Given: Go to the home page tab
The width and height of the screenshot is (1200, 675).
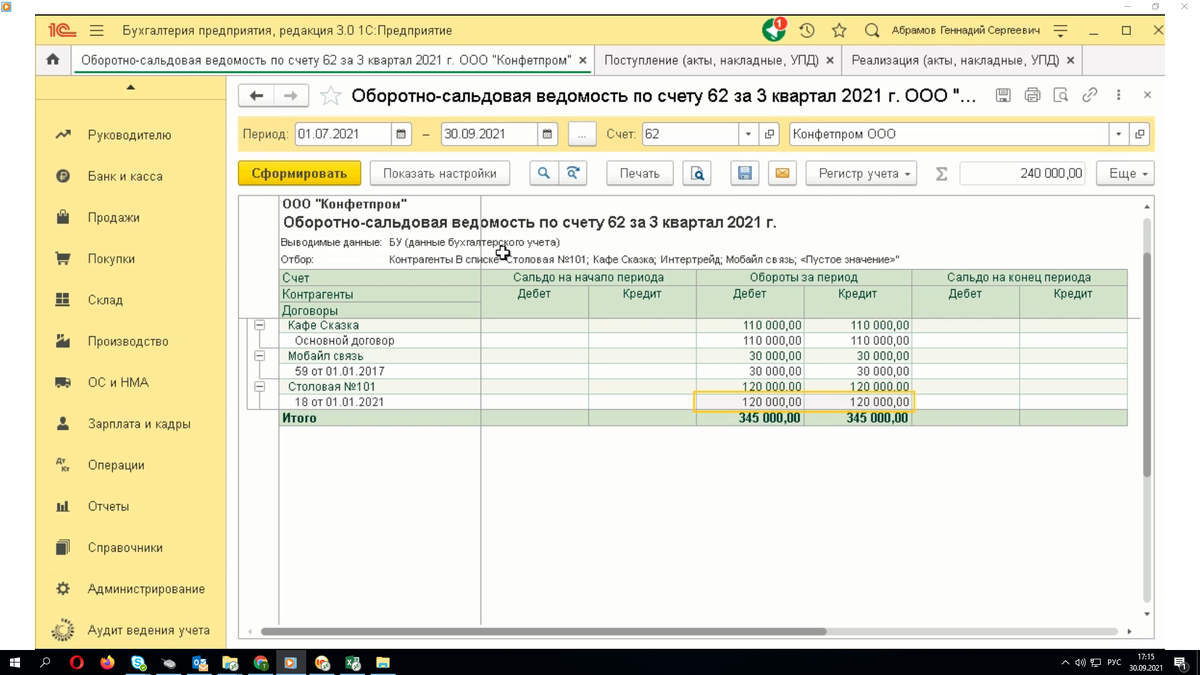Looking at the screenshot, I should coord(53,60).
